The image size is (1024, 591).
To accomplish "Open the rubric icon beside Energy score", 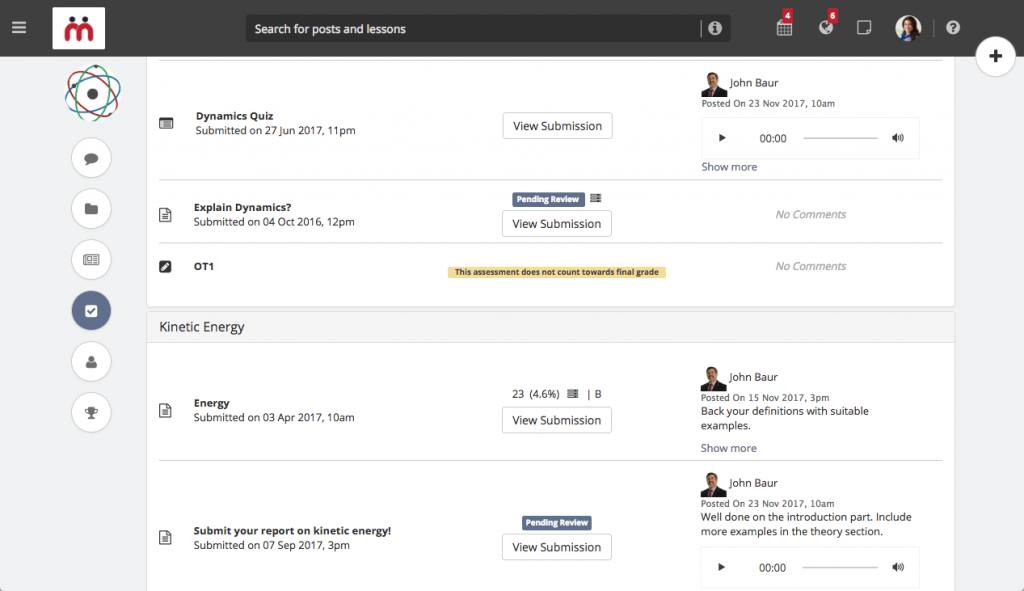I will pos(573,394).
